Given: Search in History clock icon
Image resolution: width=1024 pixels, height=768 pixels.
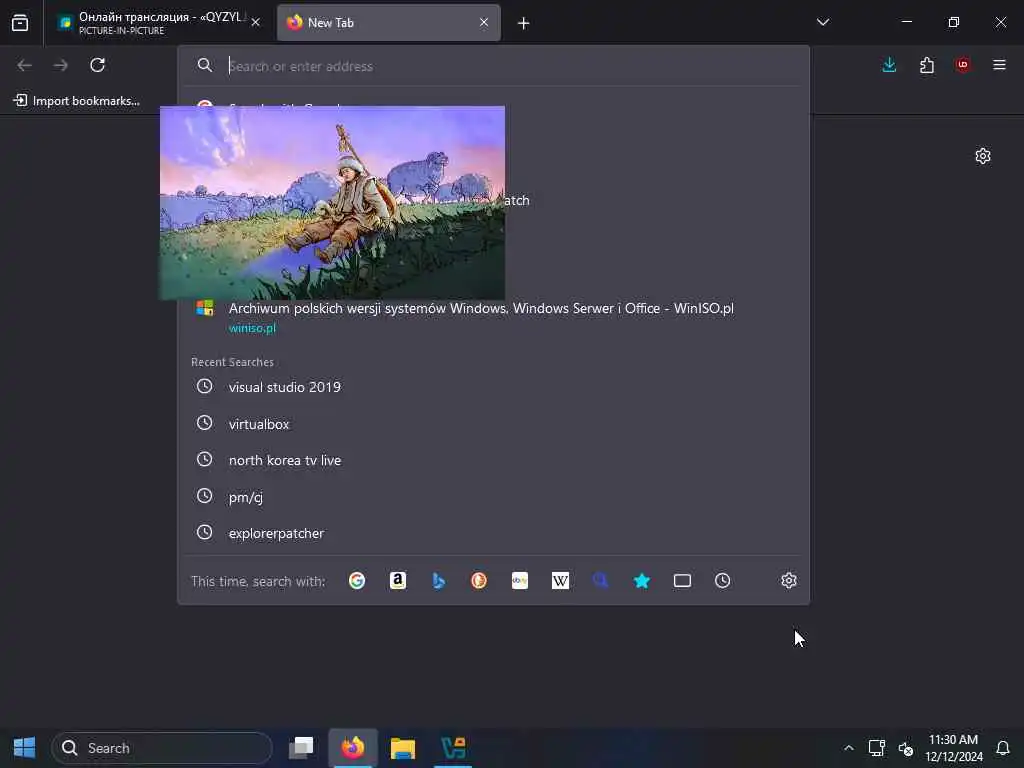Looking at the screenshot, I should pyautogui.click(x=722, y=581).
